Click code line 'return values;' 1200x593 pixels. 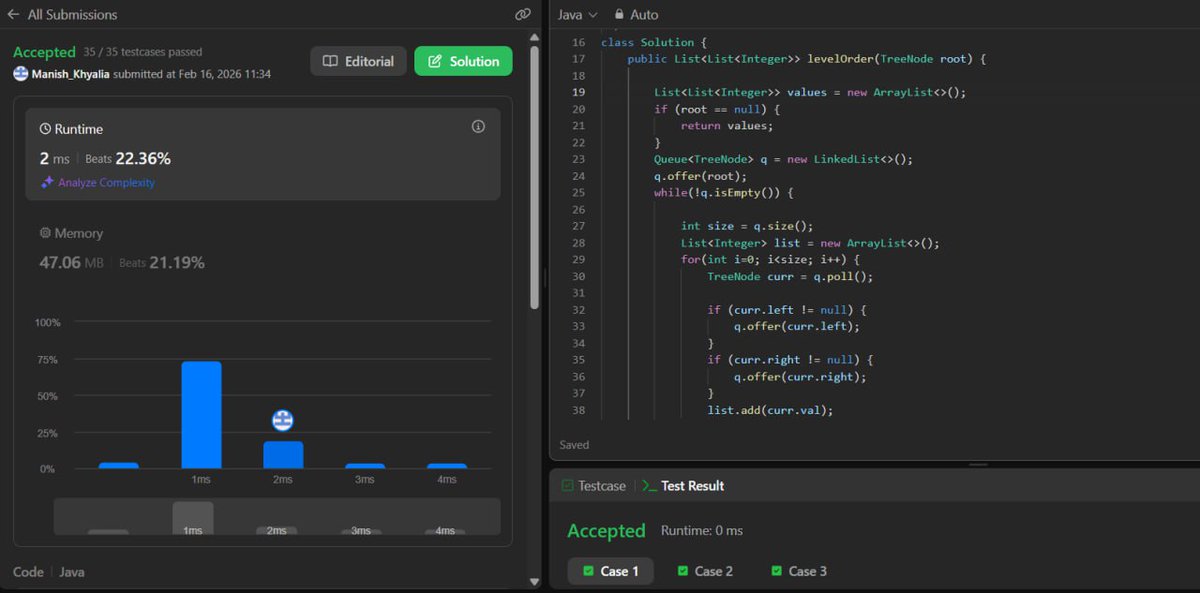click(x=727, y=126)
